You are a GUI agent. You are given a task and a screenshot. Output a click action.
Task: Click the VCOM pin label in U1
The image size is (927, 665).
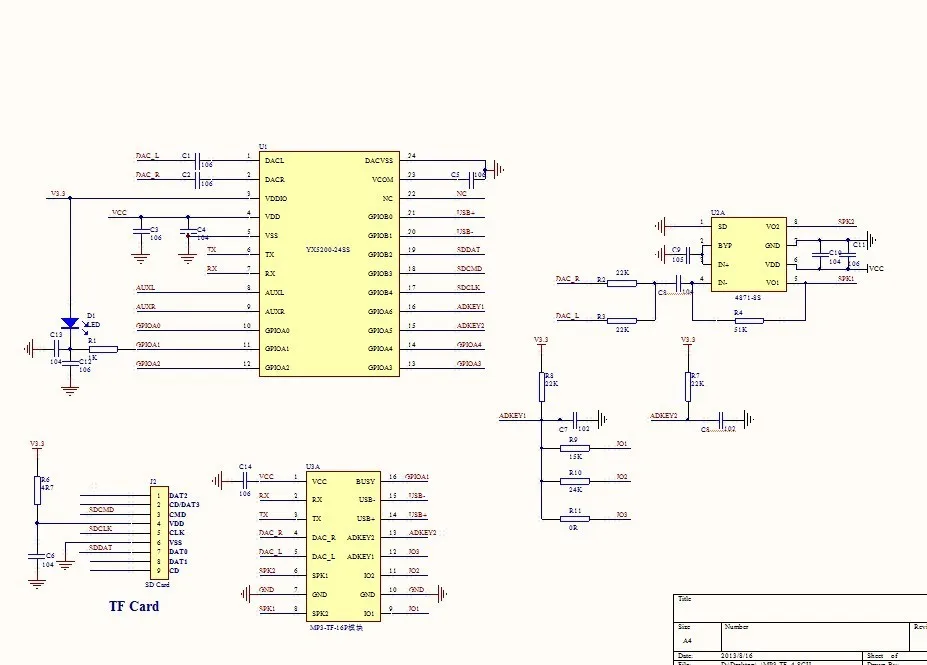pos(383,180)
